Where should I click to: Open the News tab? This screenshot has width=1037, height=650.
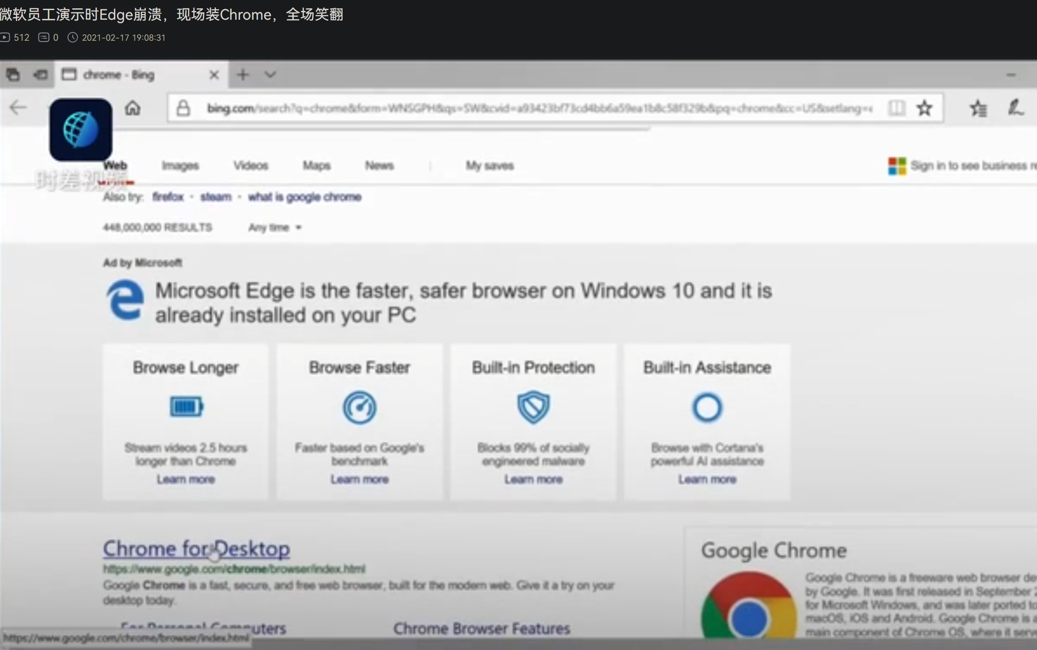click(379, 165)
